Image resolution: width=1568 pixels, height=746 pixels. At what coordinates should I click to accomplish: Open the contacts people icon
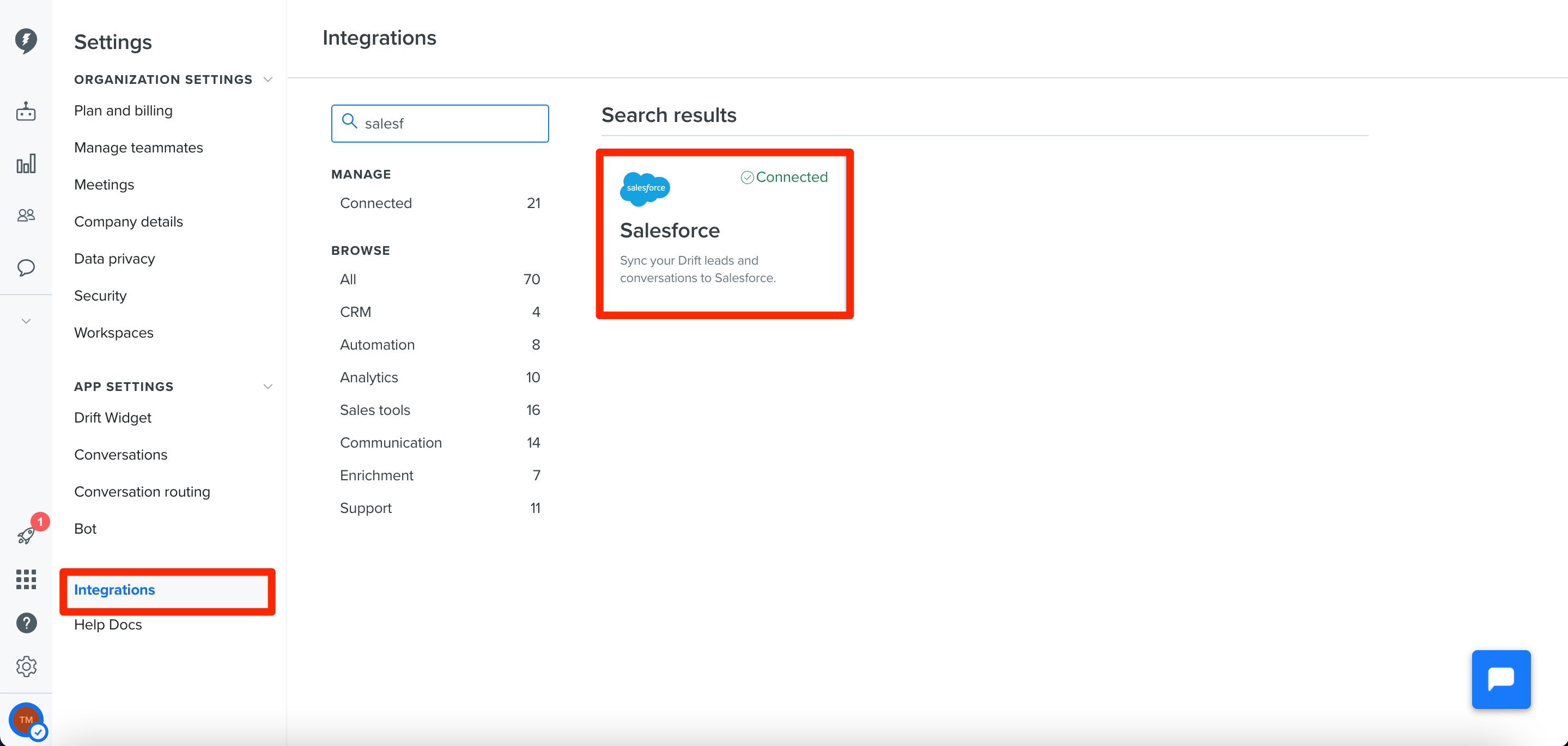click(x=26, y=216)
